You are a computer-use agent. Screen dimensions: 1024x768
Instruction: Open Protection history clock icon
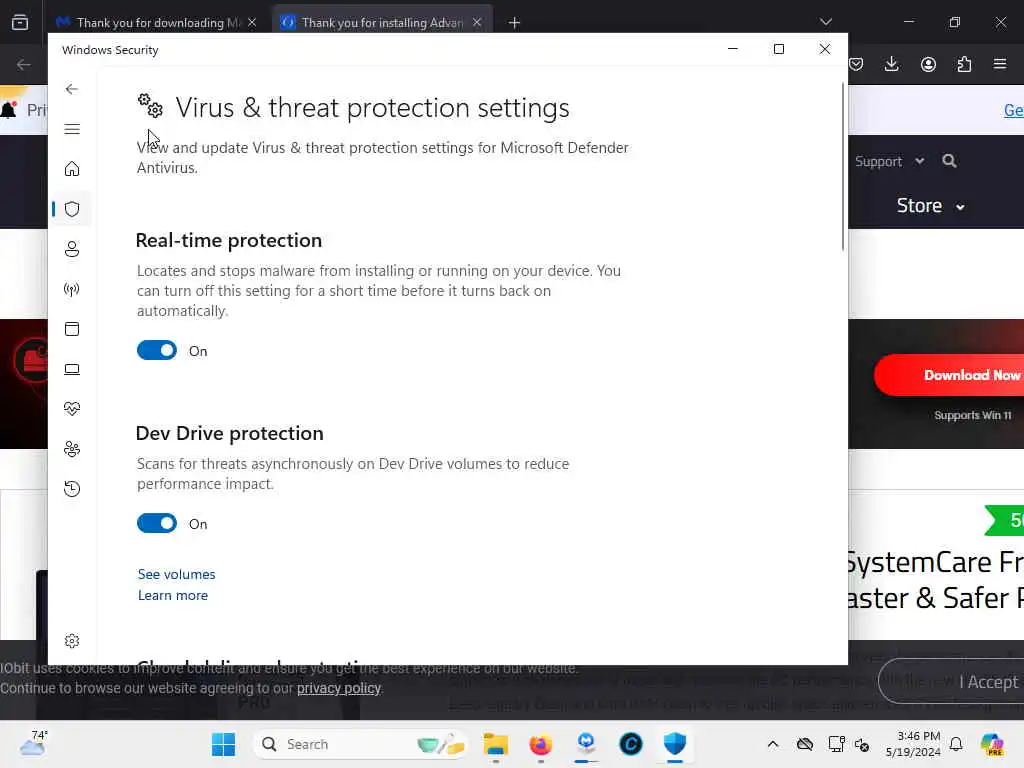coord(72,488)
